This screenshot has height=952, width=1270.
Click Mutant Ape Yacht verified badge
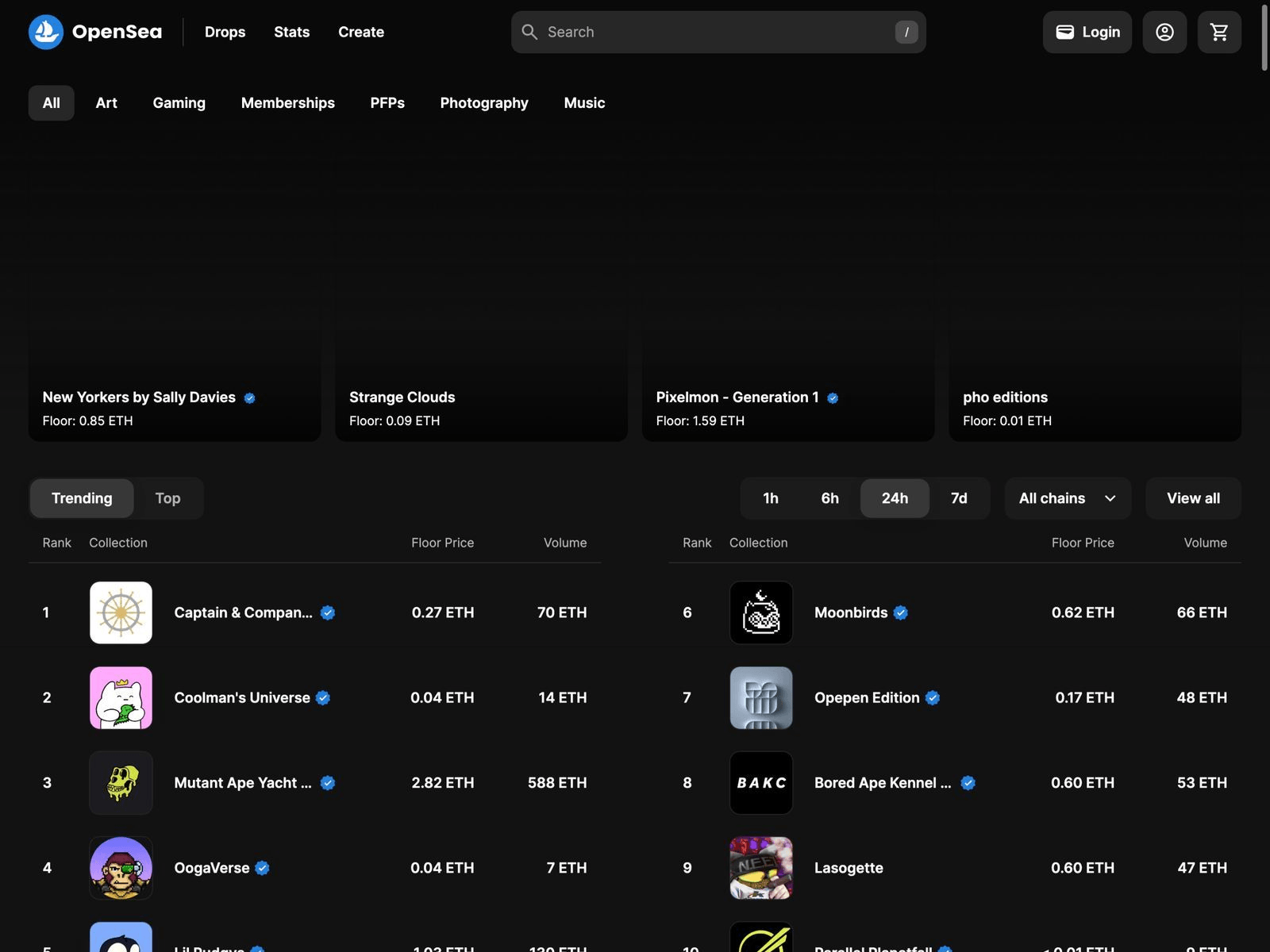328,783
